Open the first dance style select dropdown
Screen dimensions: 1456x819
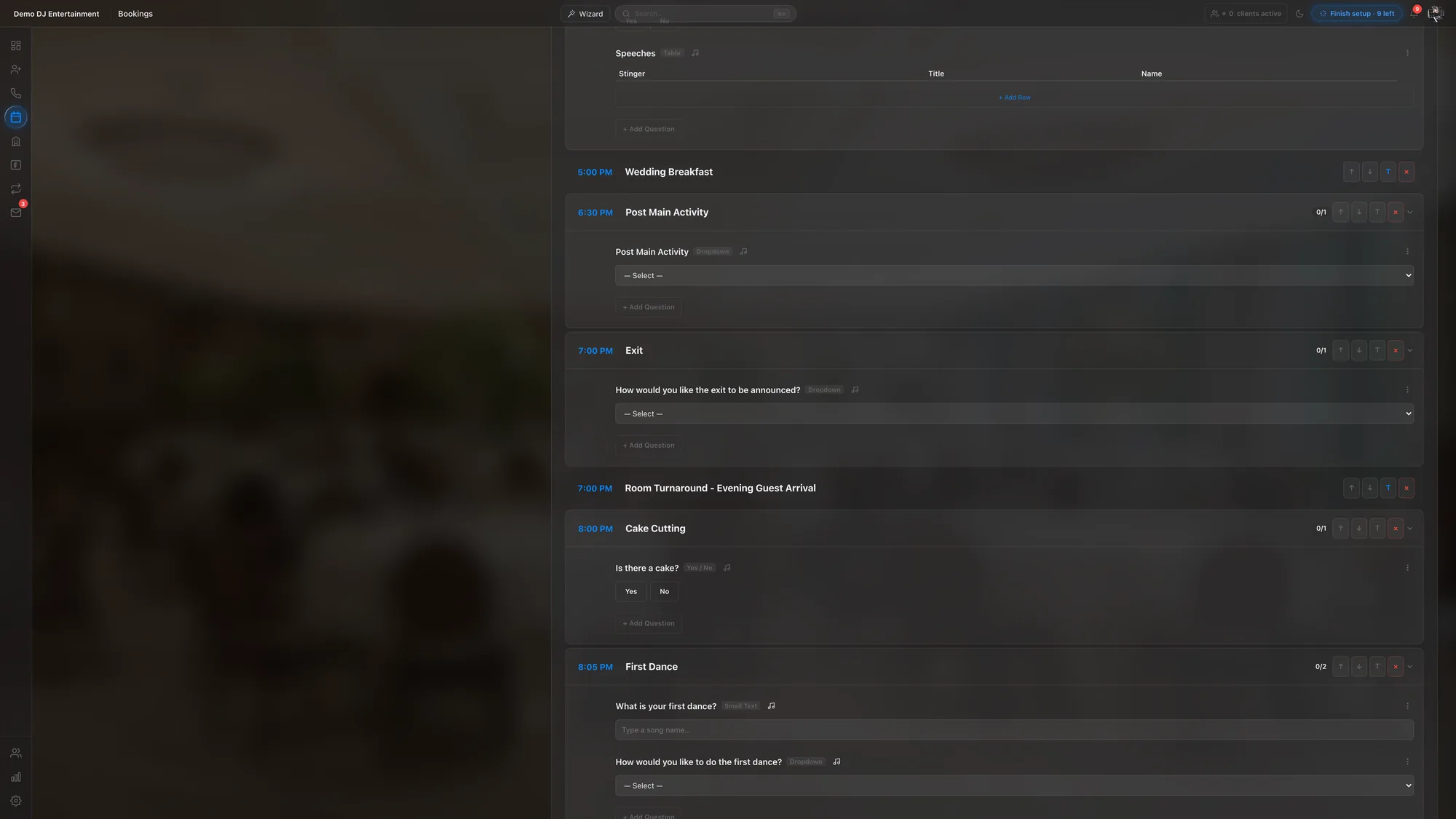click(x=1014, y=786)
